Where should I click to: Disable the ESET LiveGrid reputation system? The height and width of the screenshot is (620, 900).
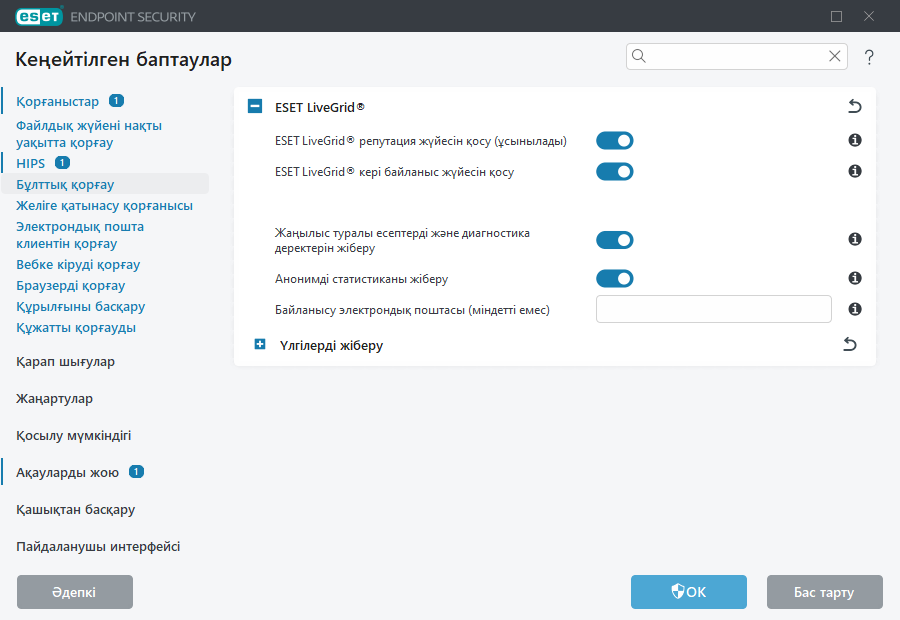pyautogui.click(x=614, y=141)
